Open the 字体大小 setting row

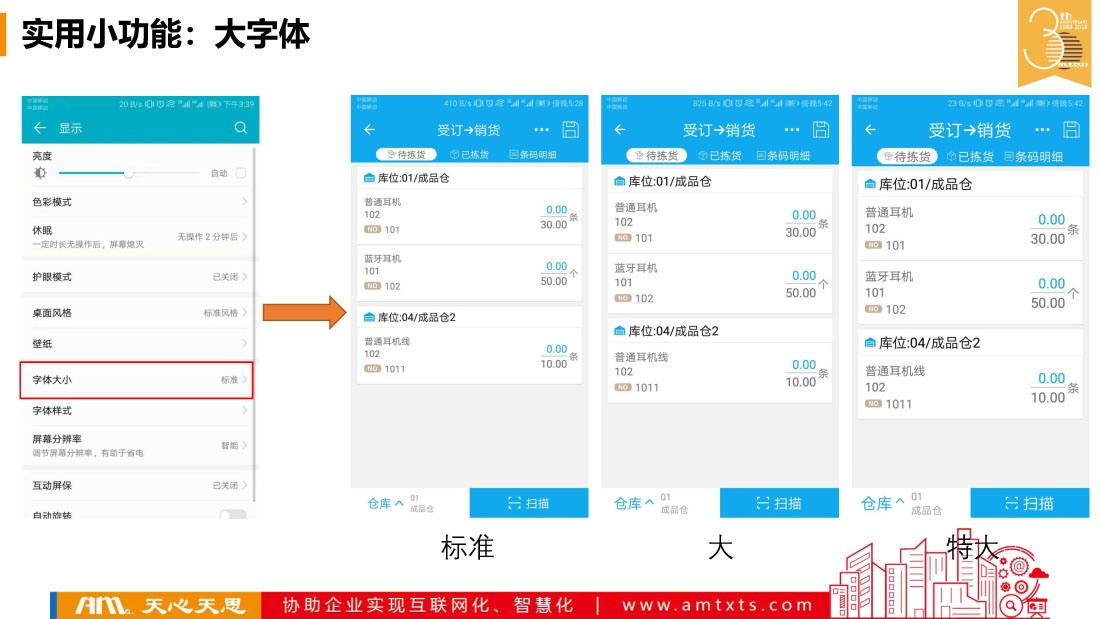point(136,380)
